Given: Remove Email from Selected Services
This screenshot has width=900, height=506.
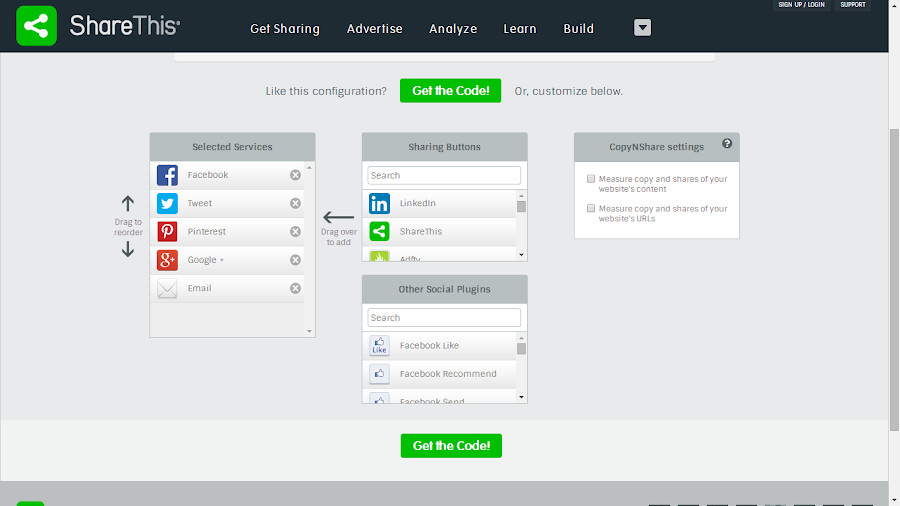Looking at the screenshot, I should [x=295, y=288].
